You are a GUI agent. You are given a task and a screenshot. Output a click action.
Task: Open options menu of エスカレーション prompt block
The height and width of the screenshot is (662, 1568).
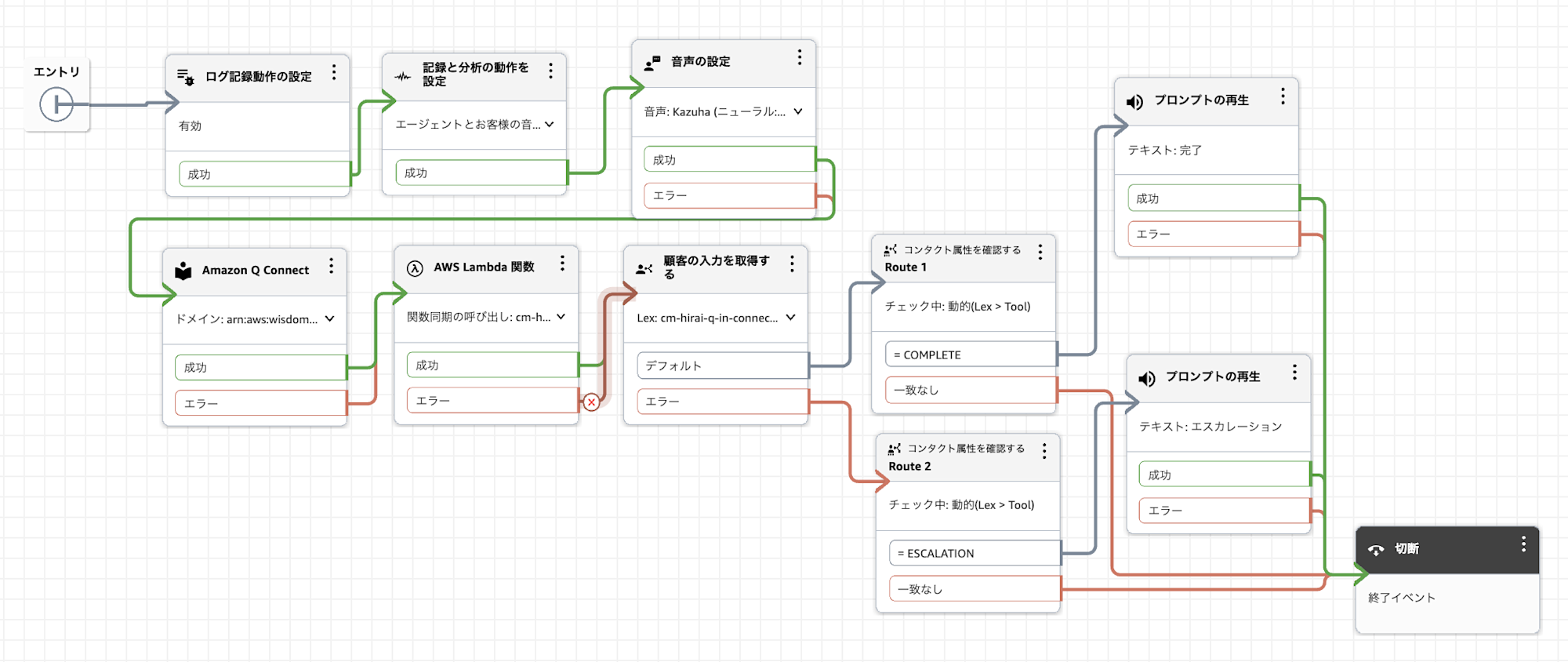point(1294,373)
